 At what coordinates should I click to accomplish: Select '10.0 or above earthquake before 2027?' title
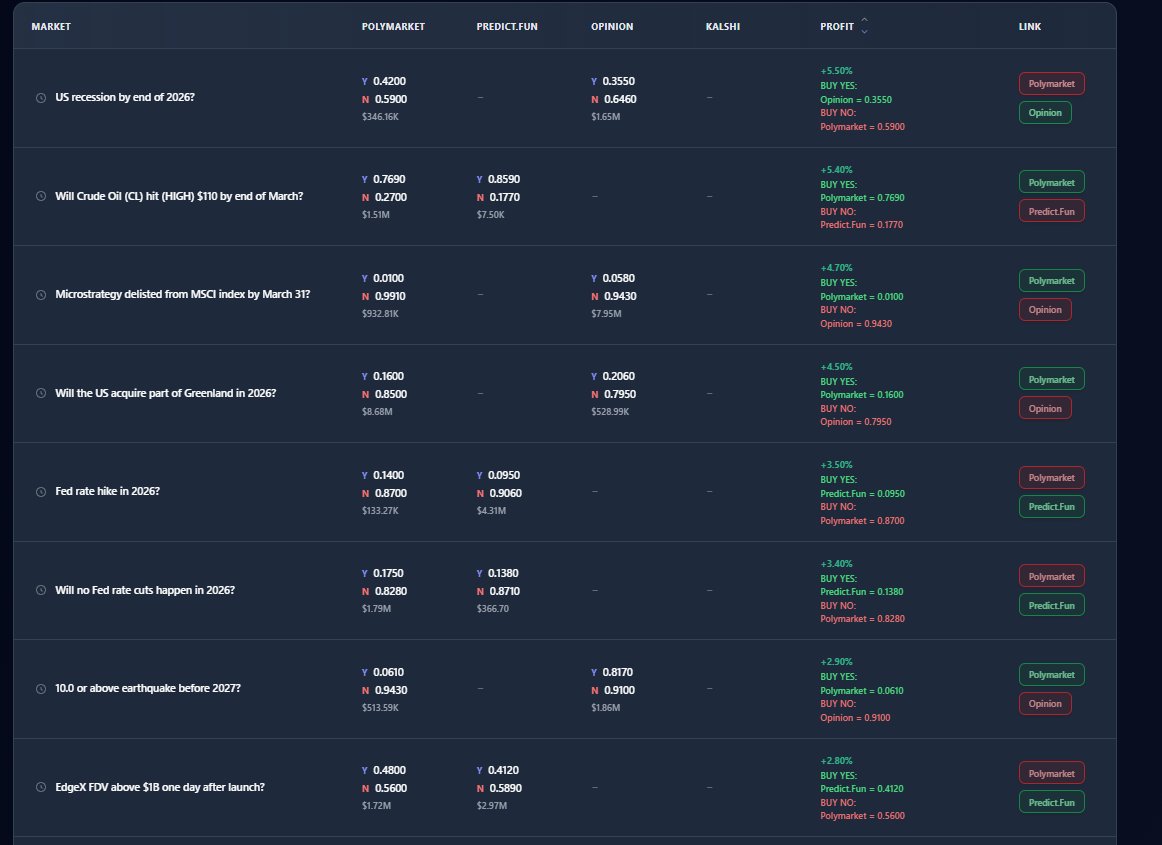(147, 689)
